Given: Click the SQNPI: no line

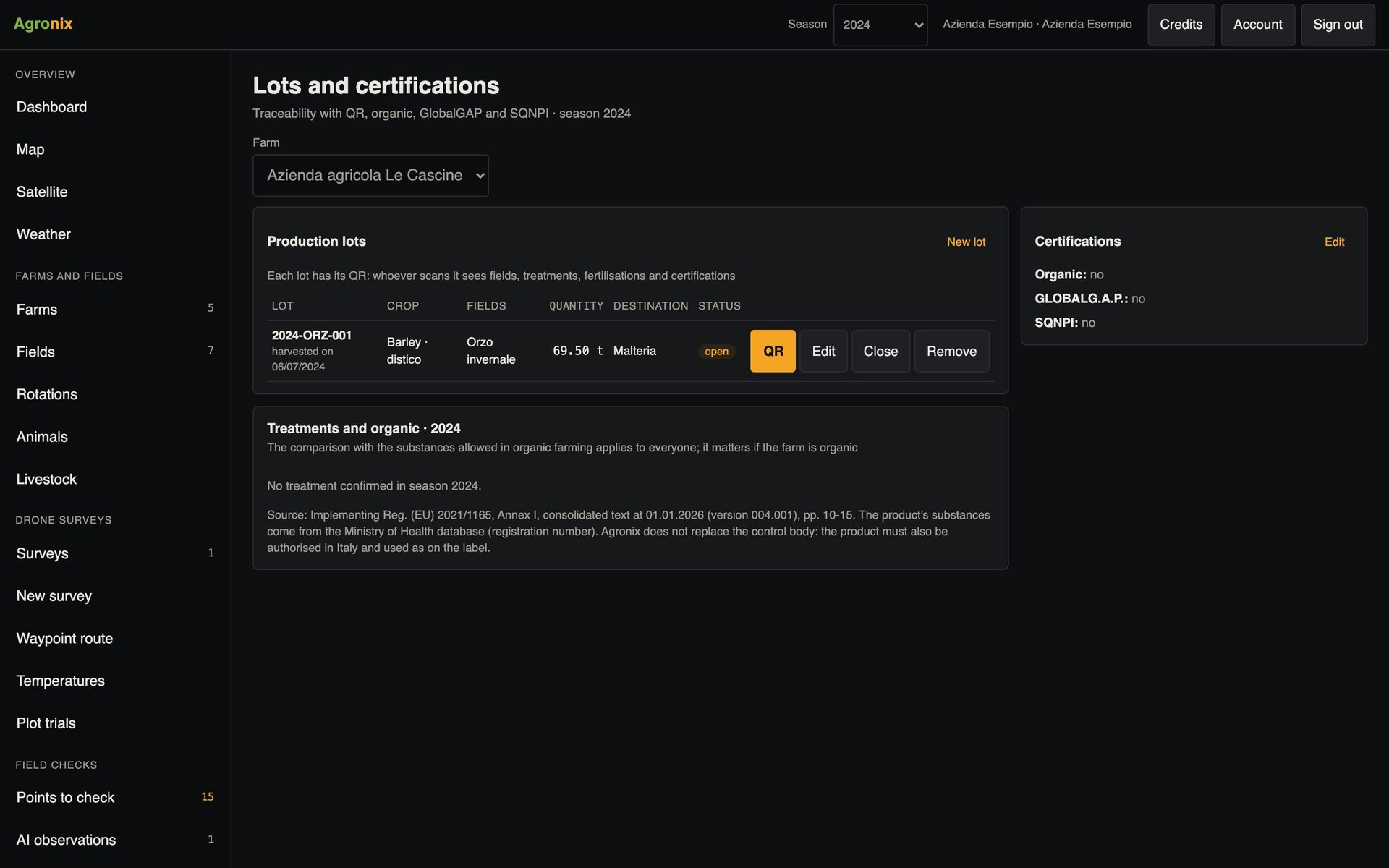Looking at the screenshot, I should click(x=1065, y=323).
